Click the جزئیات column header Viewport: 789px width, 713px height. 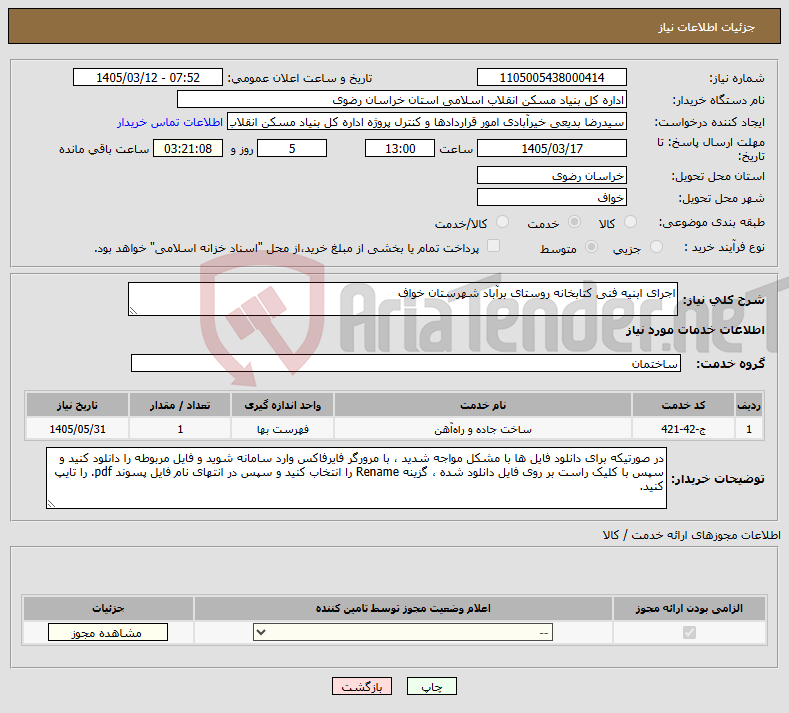(x=108, y=608)
